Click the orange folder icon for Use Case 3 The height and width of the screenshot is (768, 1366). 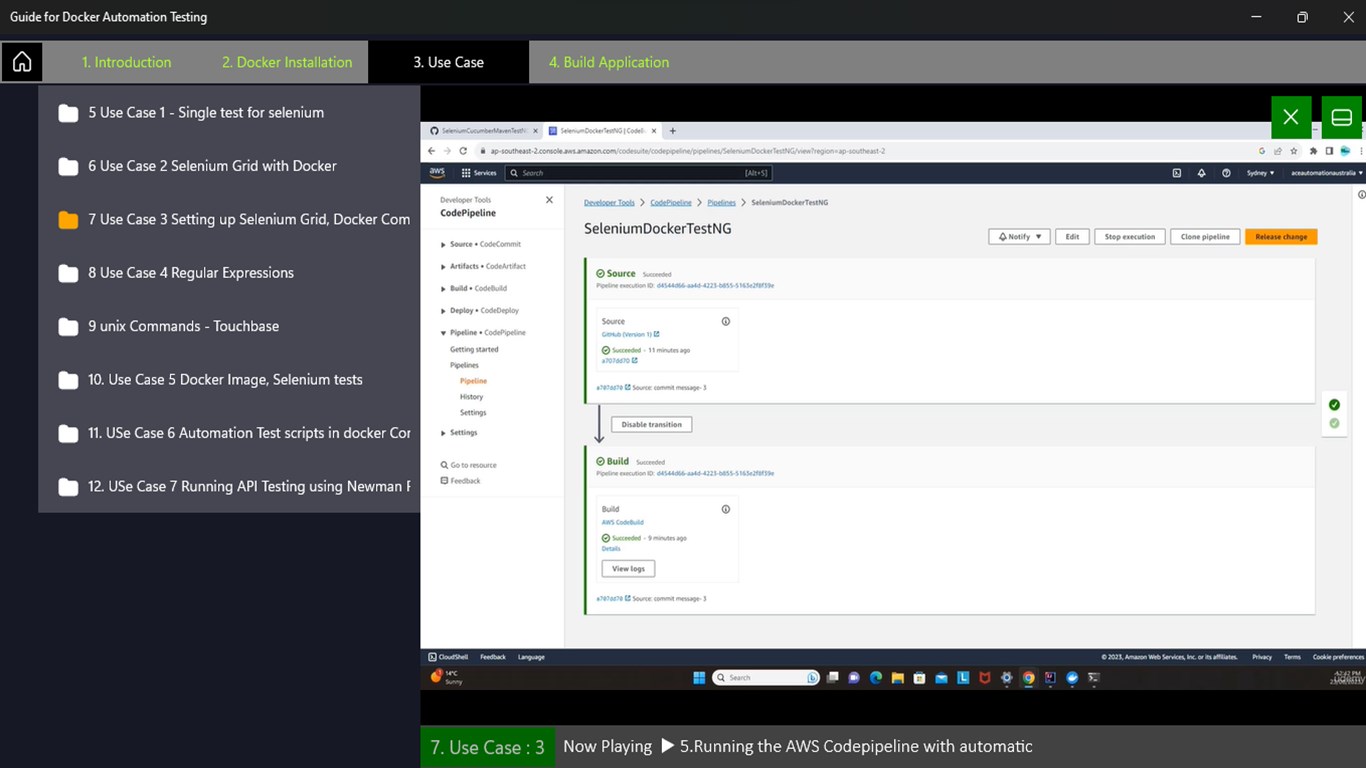[x=68, y=220]
